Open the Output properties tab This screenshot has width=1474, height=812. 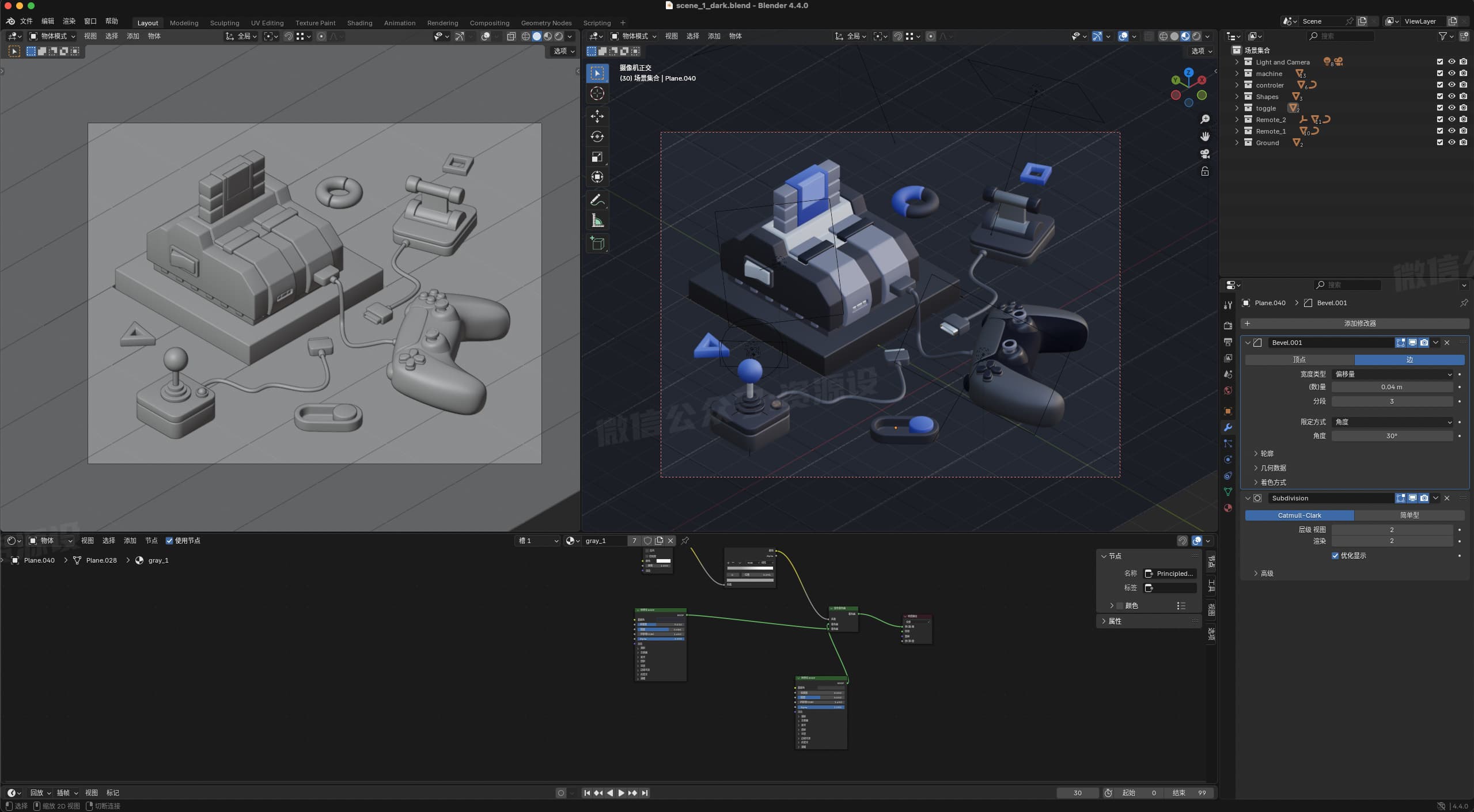(1228, 342)
